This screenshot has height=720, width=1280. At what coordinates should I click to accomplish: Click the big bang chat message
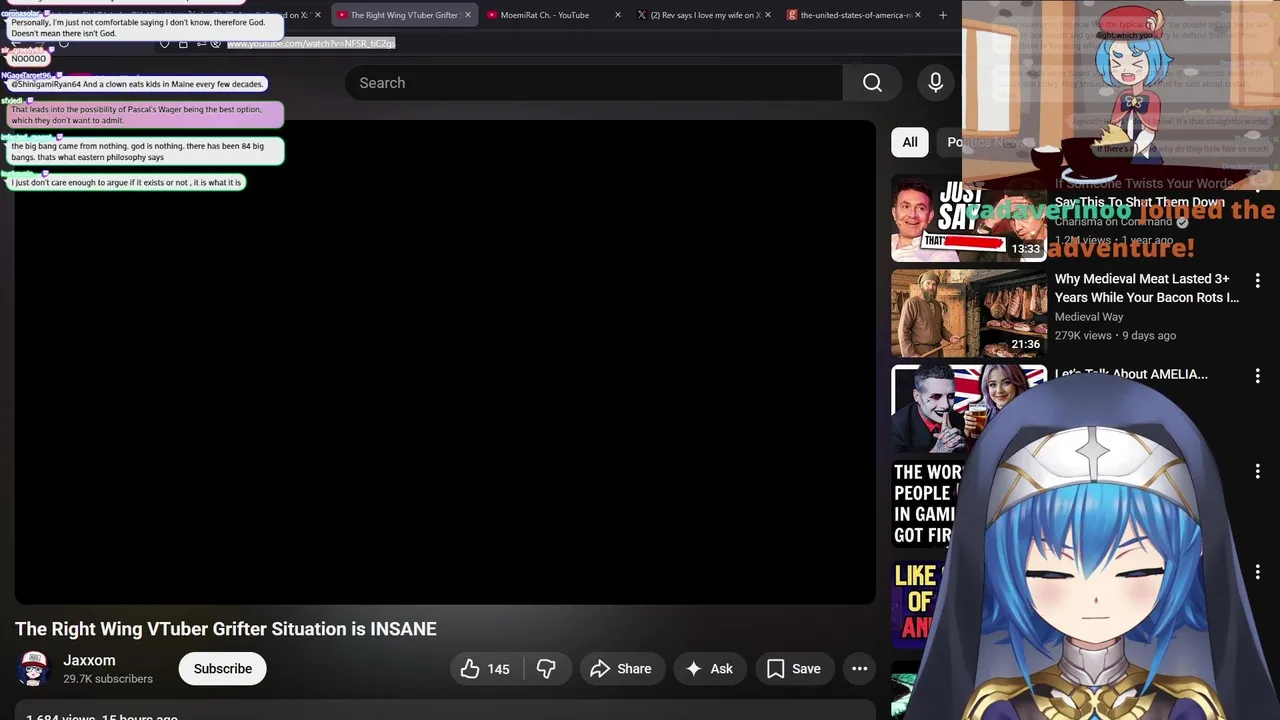[145, 152]
